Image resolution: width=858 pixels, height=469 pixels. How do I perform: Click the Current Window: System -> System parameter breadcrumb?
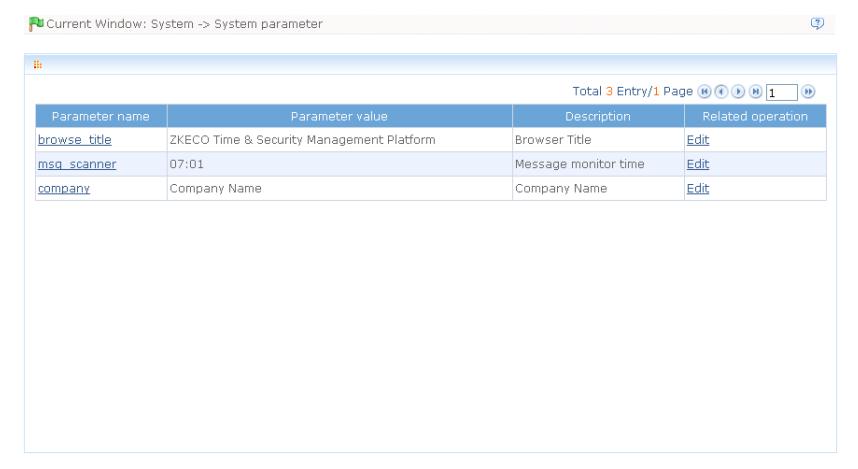click(184, 24)
